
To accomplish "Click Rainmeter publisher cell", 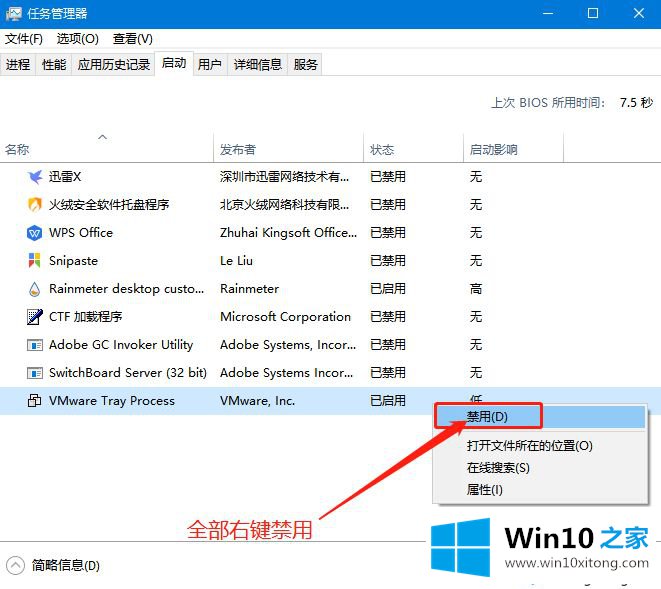I will 250,289.
